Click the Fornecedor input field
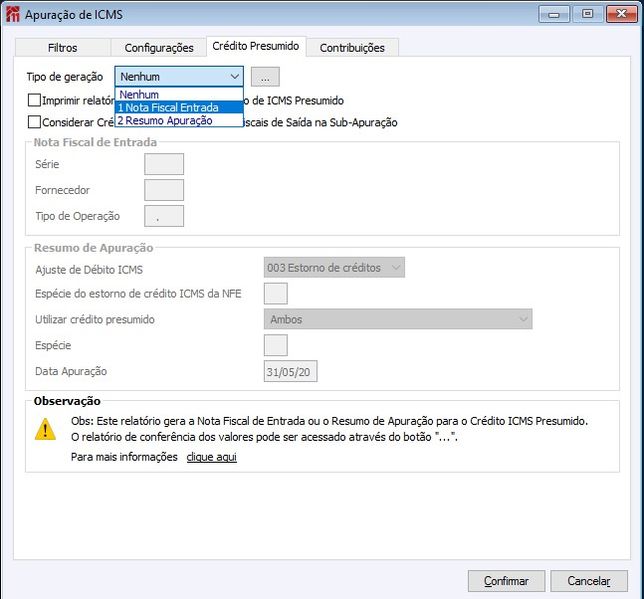 point(164,190)
